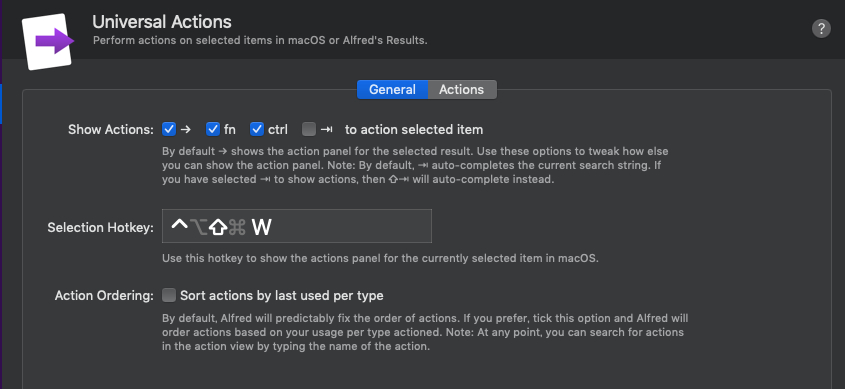Click the Show Actions label

coord(111,130)
